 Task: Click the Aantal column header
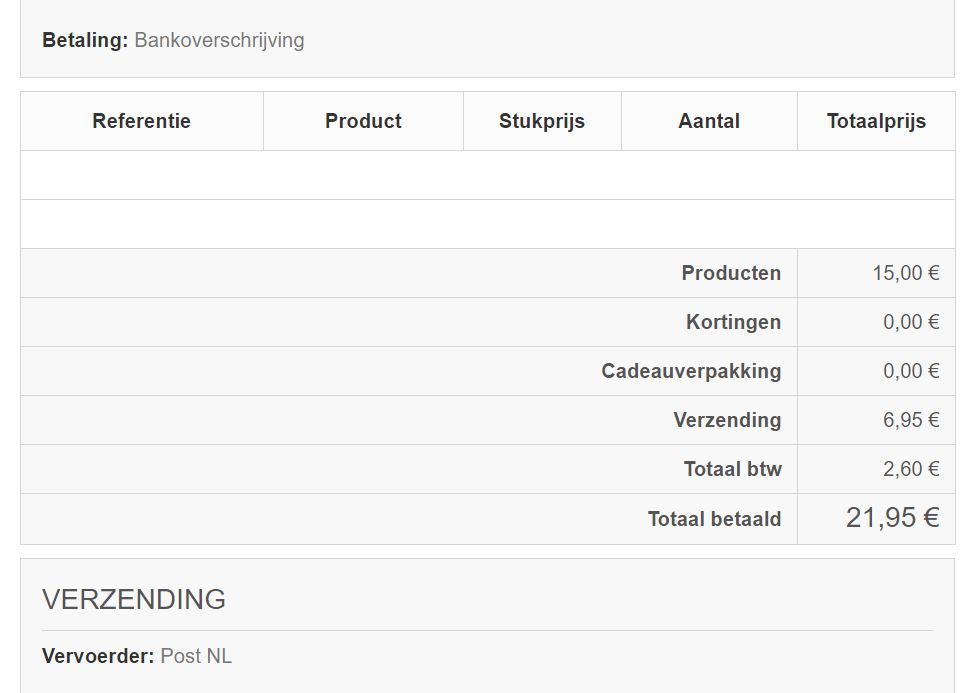709,121
